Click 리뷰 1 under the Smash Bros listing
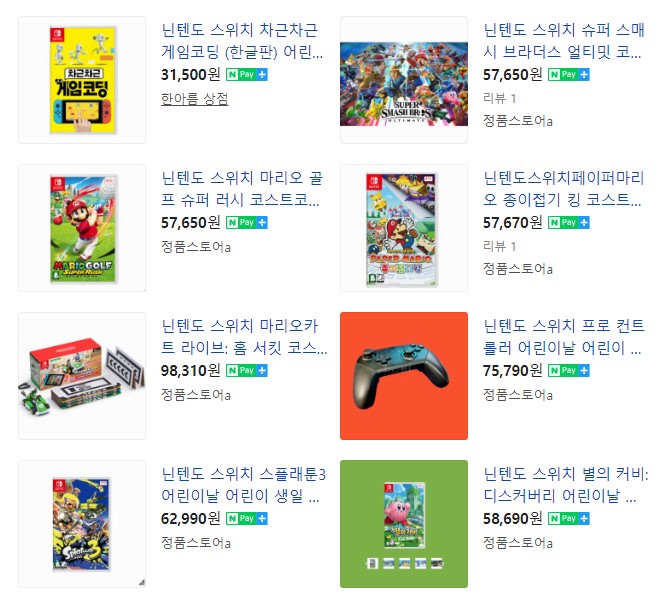The image size is (666, 600). point(500,99)
